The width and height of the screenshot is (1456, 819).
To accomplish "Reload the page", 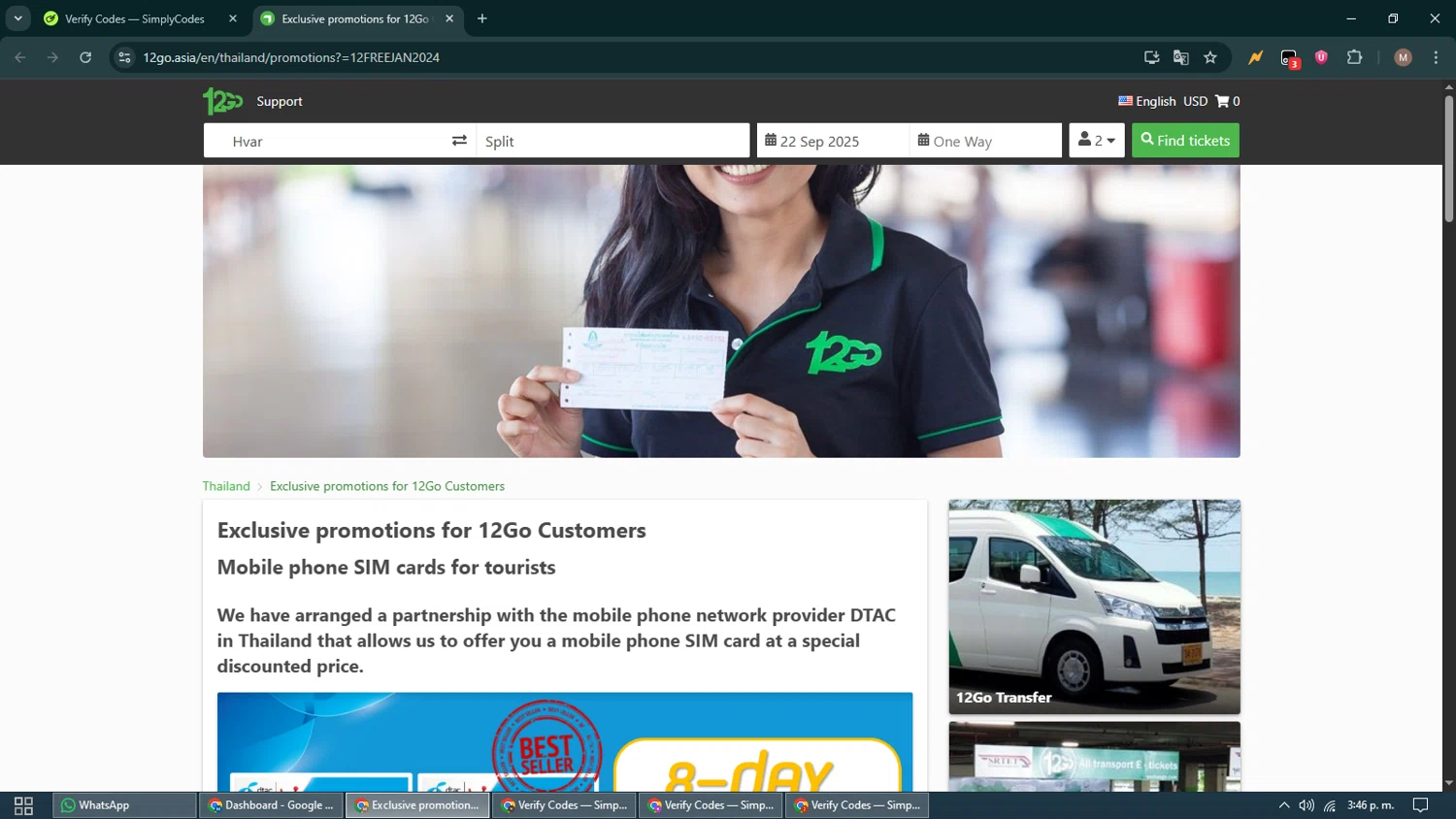I will (85, 57).
